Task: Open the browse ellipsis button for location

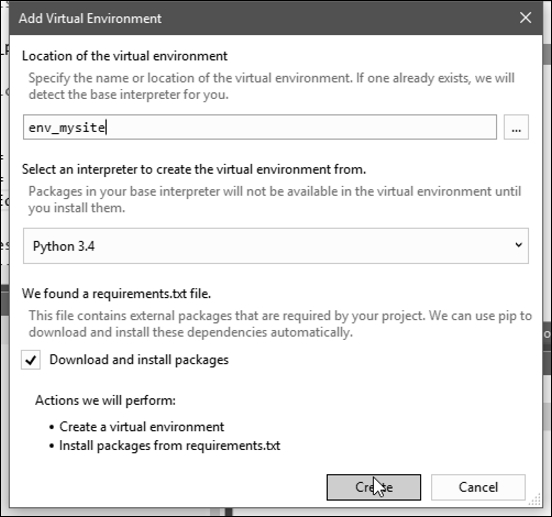Action: click(x=516, y=127)
